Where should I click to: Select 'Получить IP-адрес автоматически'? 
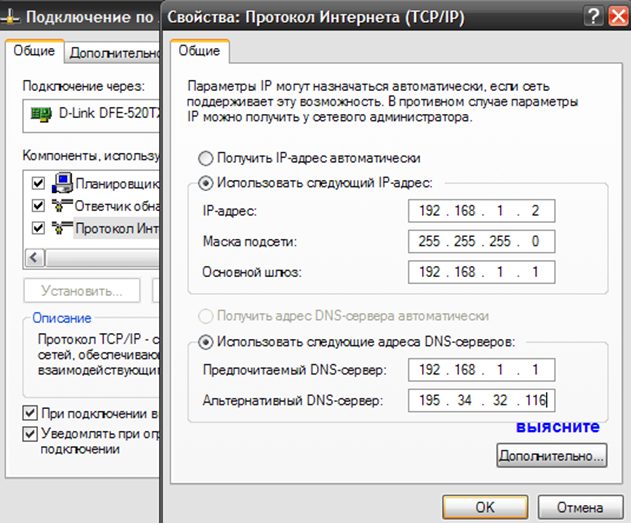205,159
